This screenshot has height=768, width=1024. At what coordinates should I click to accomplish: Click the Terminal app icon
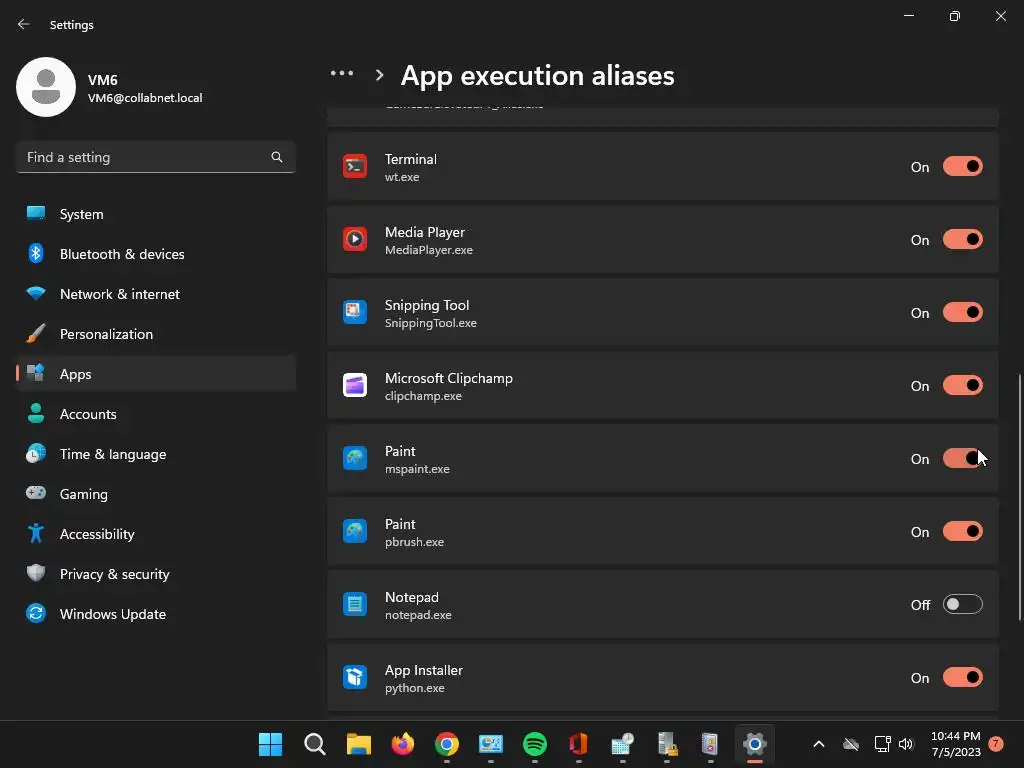(x=354, y=167)
